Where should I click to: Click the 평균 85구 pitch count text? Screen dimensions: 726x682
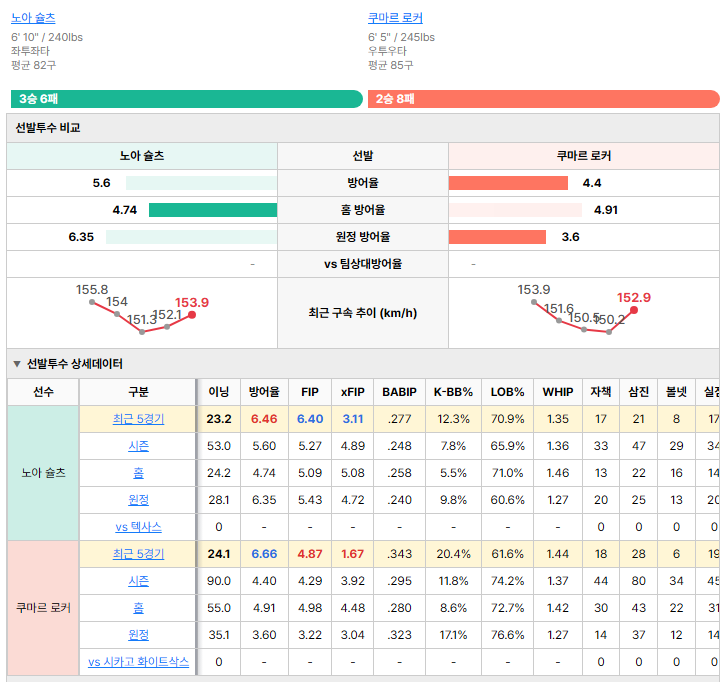pyautogui.click(x=390, y=65)
